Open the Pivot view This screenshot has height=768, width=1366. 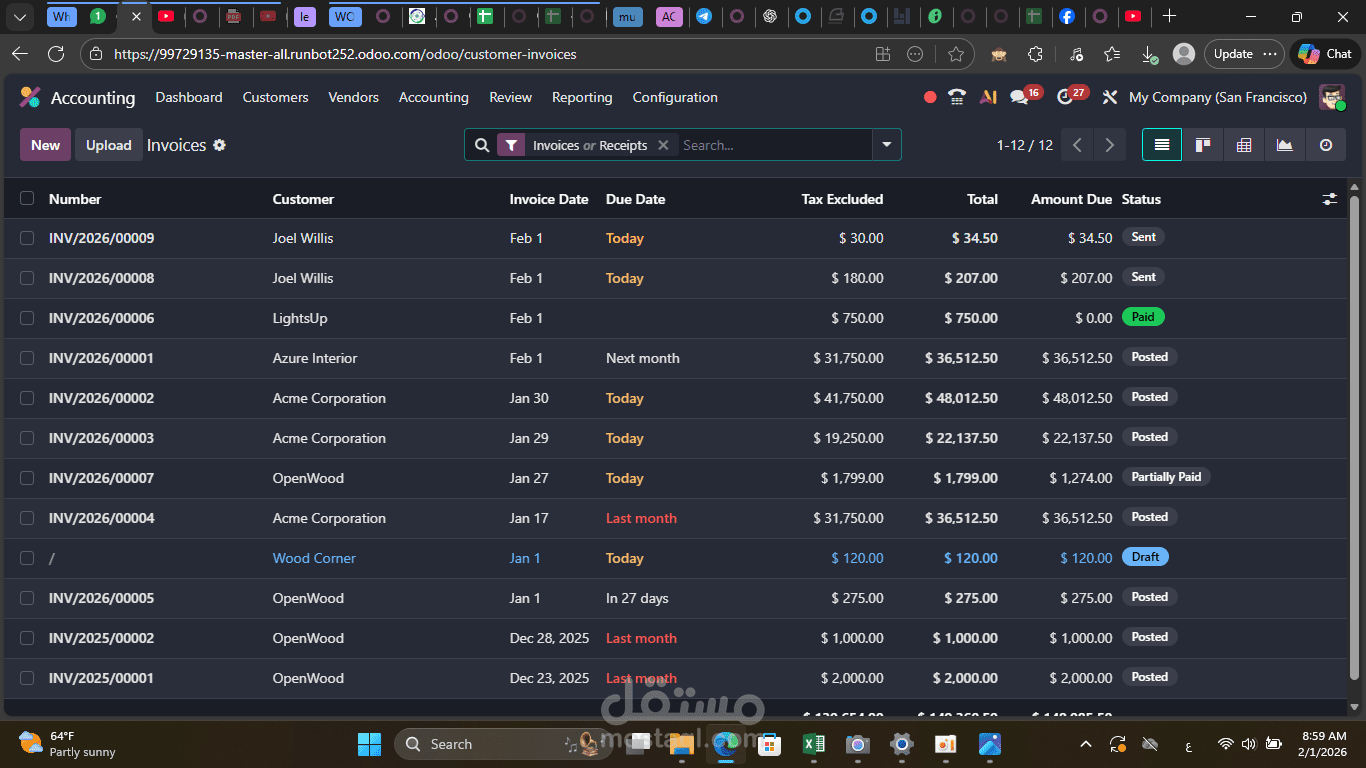click(1244, 144)
